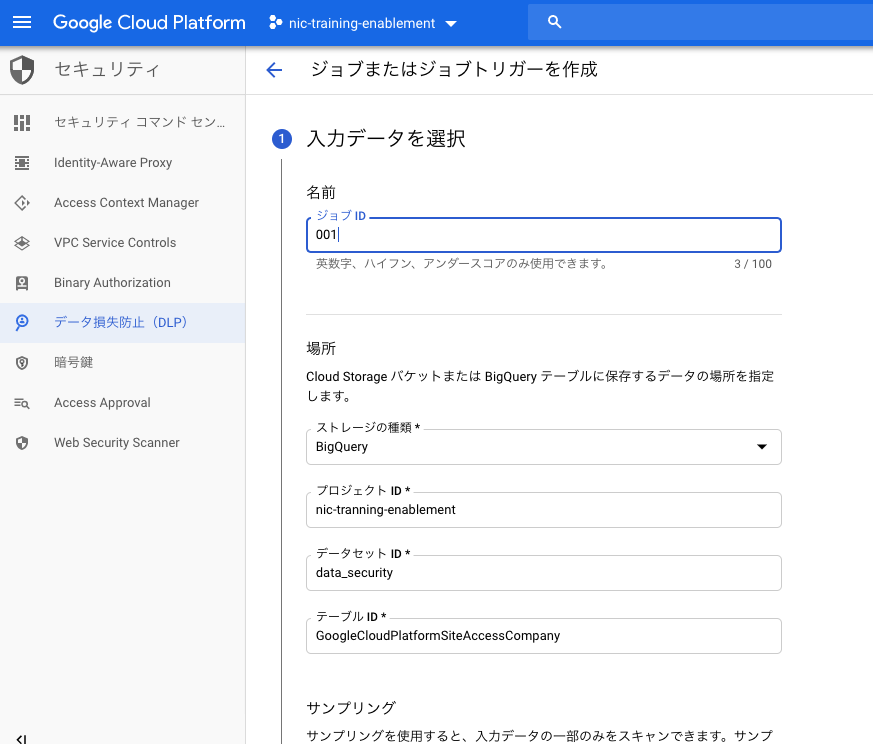Click the 名前 section label
873x744 pixels.
point(321,193)
